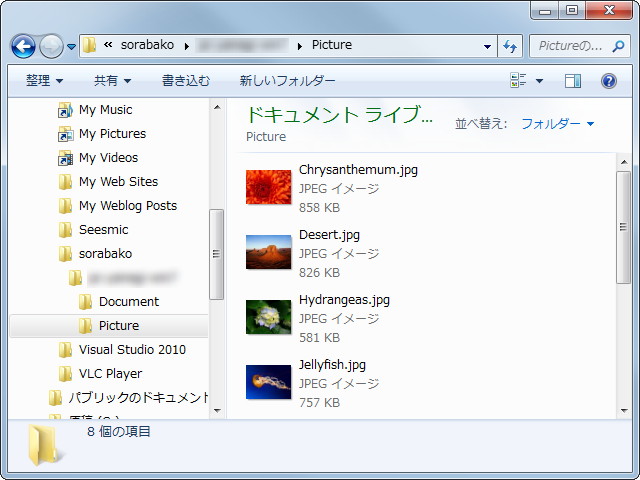This screenshot has width=640, height=480.
Task: Select Seesmic folder in tree
Action: pyautogui.click(x=104, y=230)
